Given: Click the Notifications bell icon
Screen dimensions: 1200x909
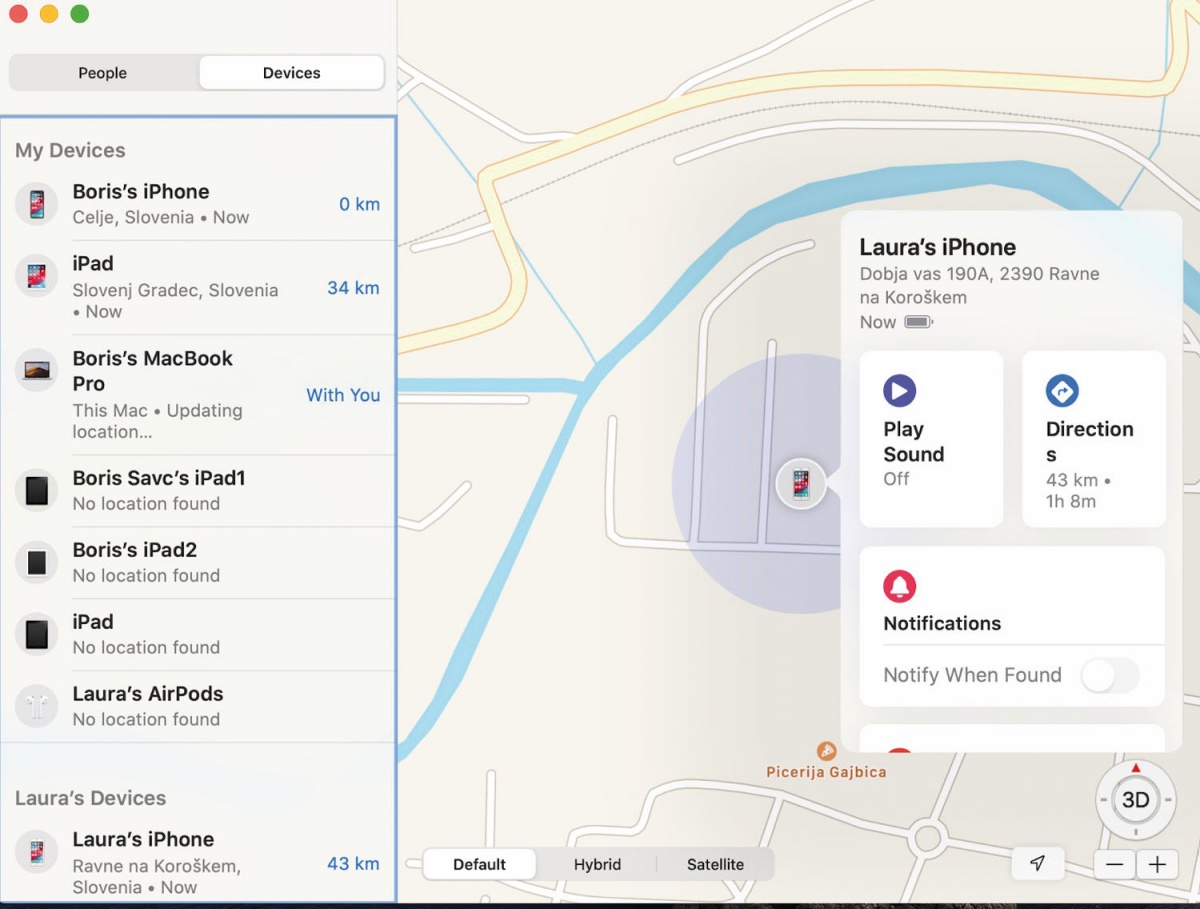Looking at the screenshot, I should click(x=900, y=586).
